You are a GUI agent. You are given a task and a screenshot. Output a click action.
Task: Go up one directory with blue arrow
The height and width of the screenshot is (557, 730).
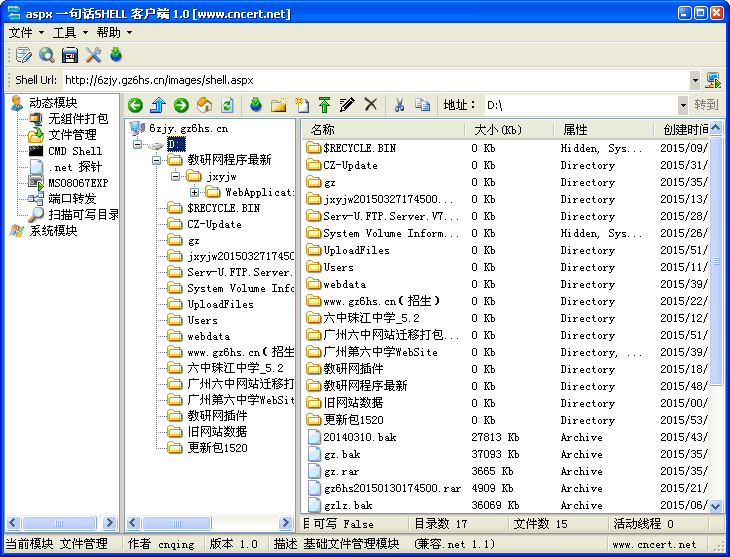(158, 104)
